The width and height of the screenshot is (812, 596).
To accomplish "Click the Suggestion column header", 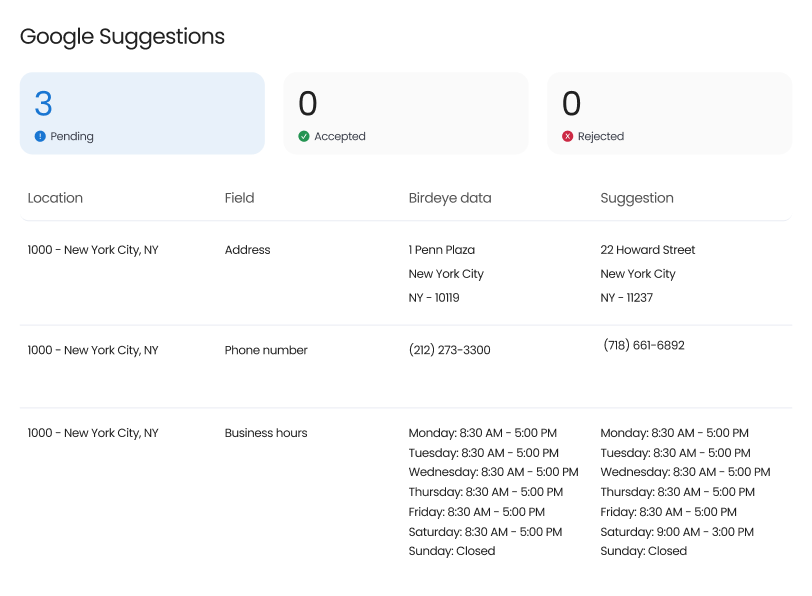I will (637, 198).
